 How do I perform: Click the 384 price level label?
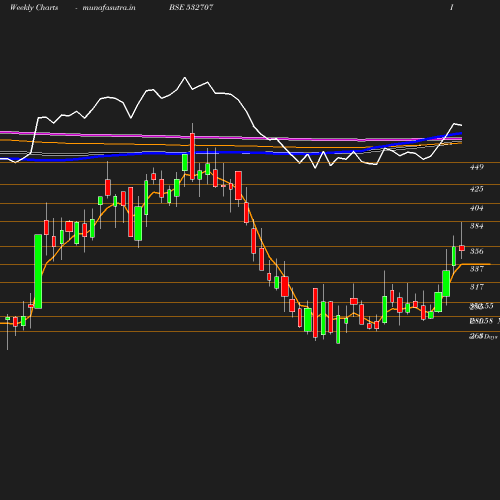coord(477,226)
